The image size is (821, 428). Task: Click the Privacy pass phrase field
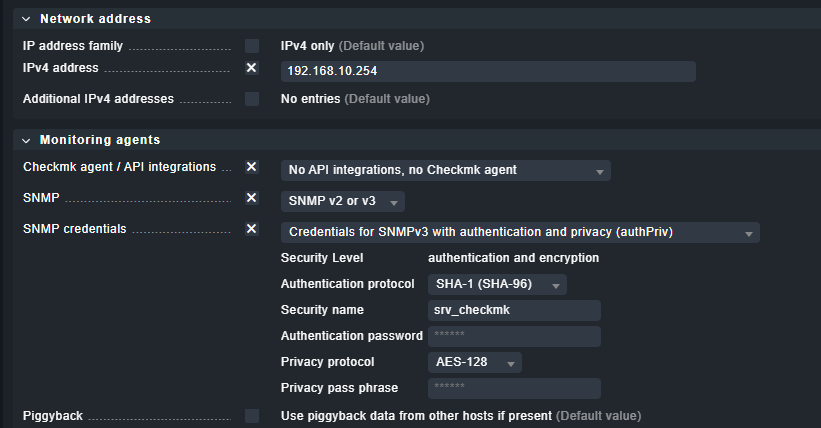coord(513,388)
